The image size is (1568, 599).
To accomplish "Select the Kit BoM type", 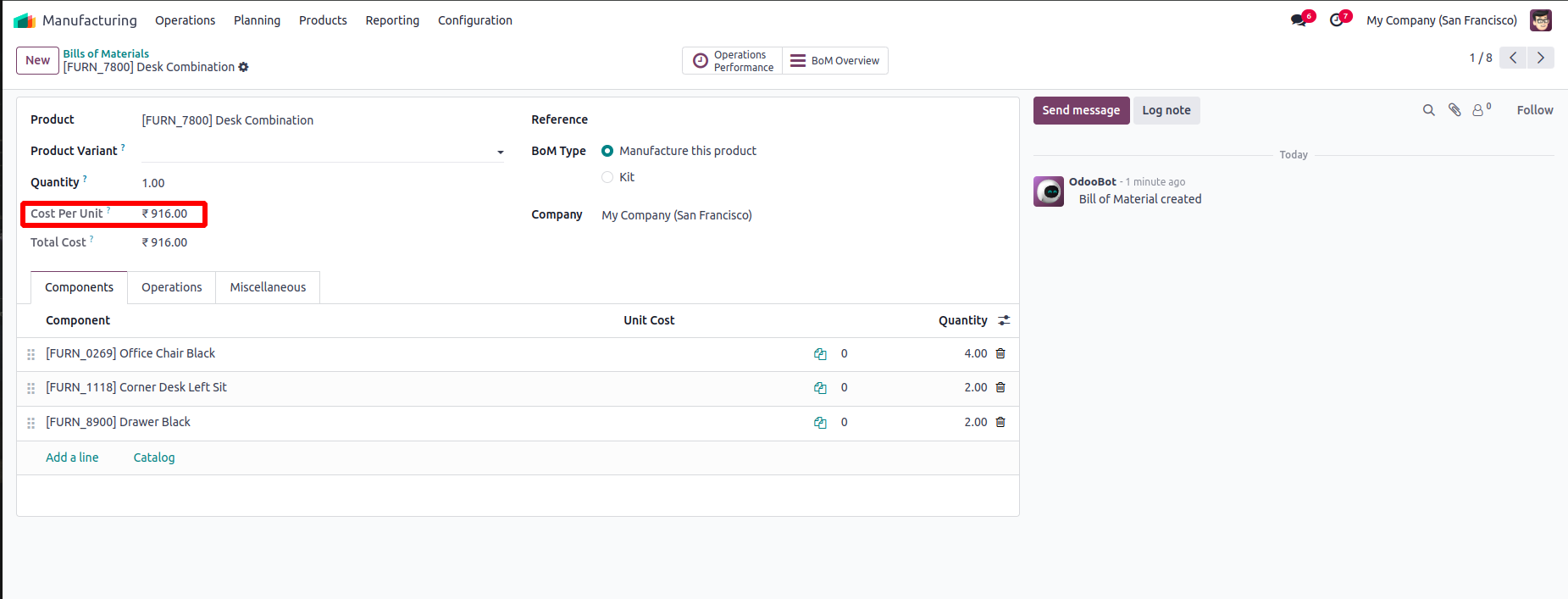I will point(607,177).
